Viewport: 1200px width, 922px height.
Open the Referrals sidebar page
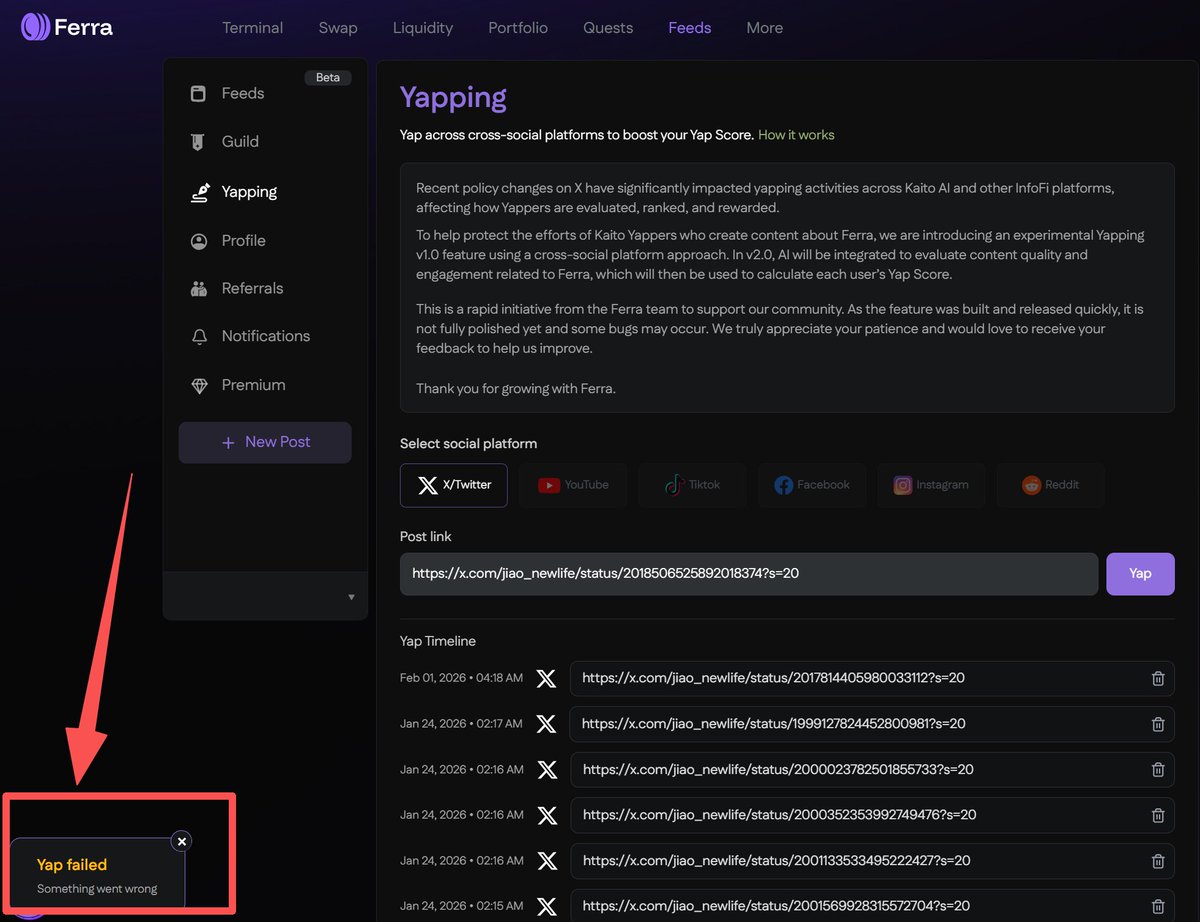[251, 288]
